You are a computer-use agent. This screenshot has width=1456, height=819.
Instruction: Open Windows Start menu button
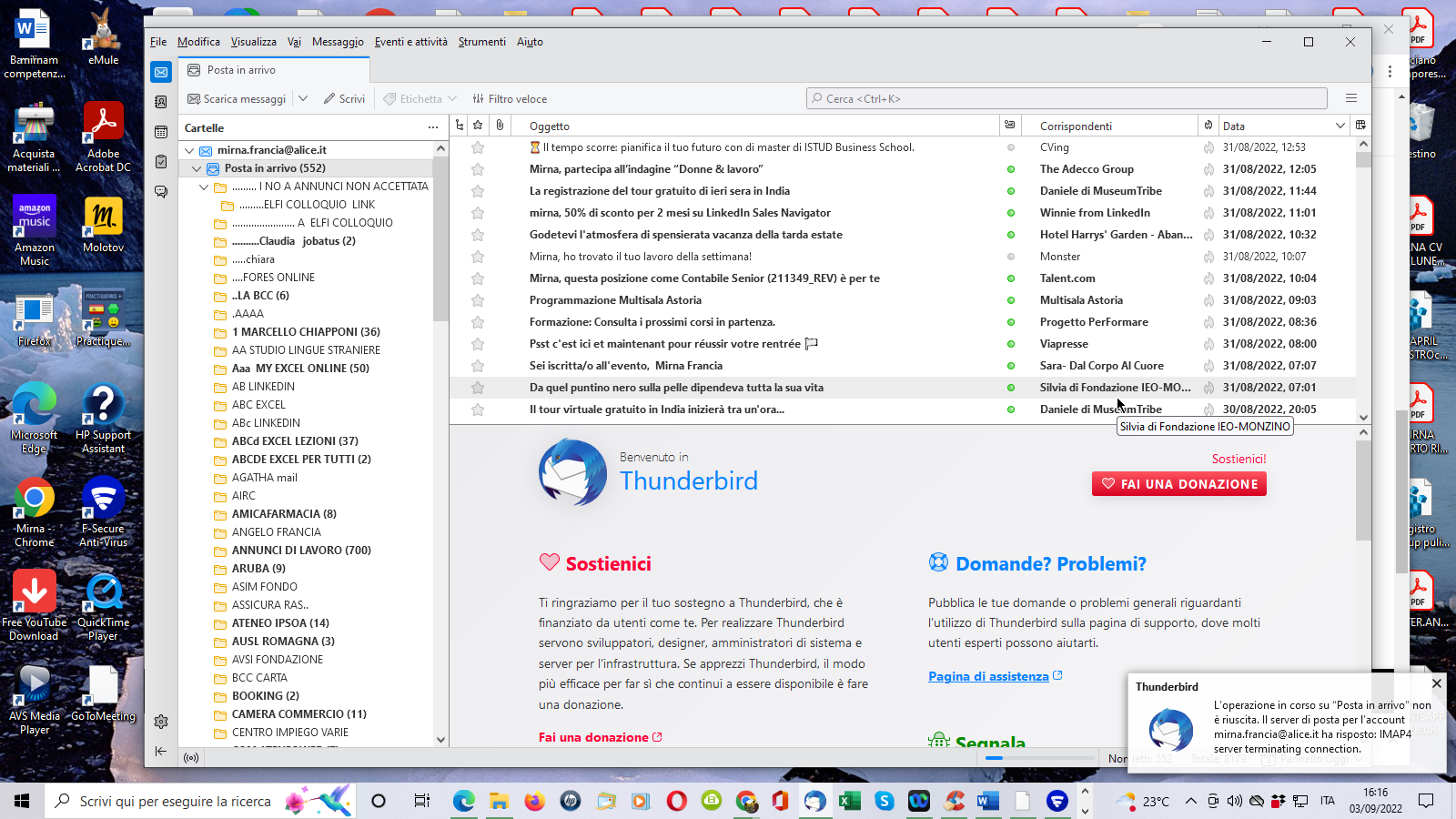(22, 801)
